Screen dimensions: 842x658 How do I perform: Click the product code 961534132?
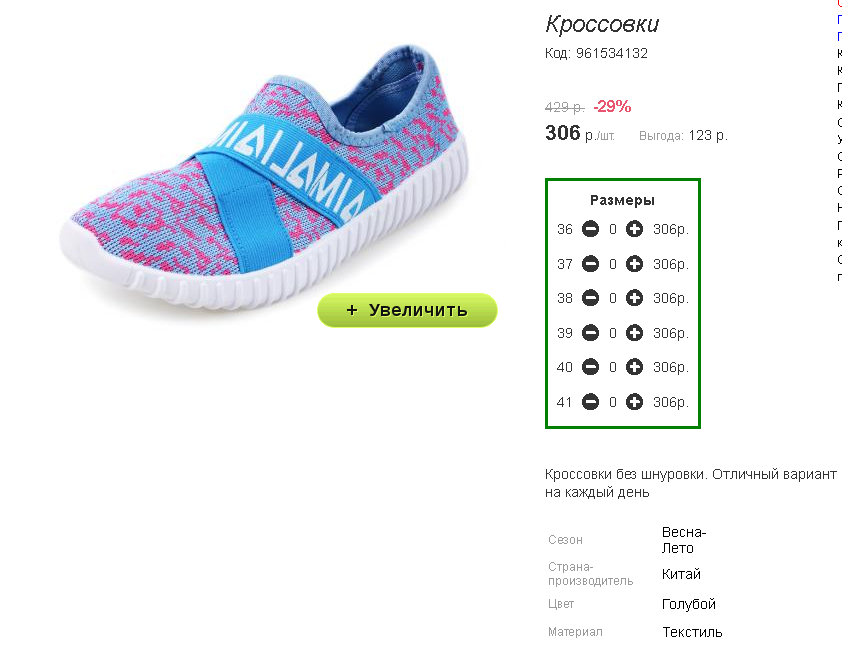pyautogui.click(x=611, y=54)
